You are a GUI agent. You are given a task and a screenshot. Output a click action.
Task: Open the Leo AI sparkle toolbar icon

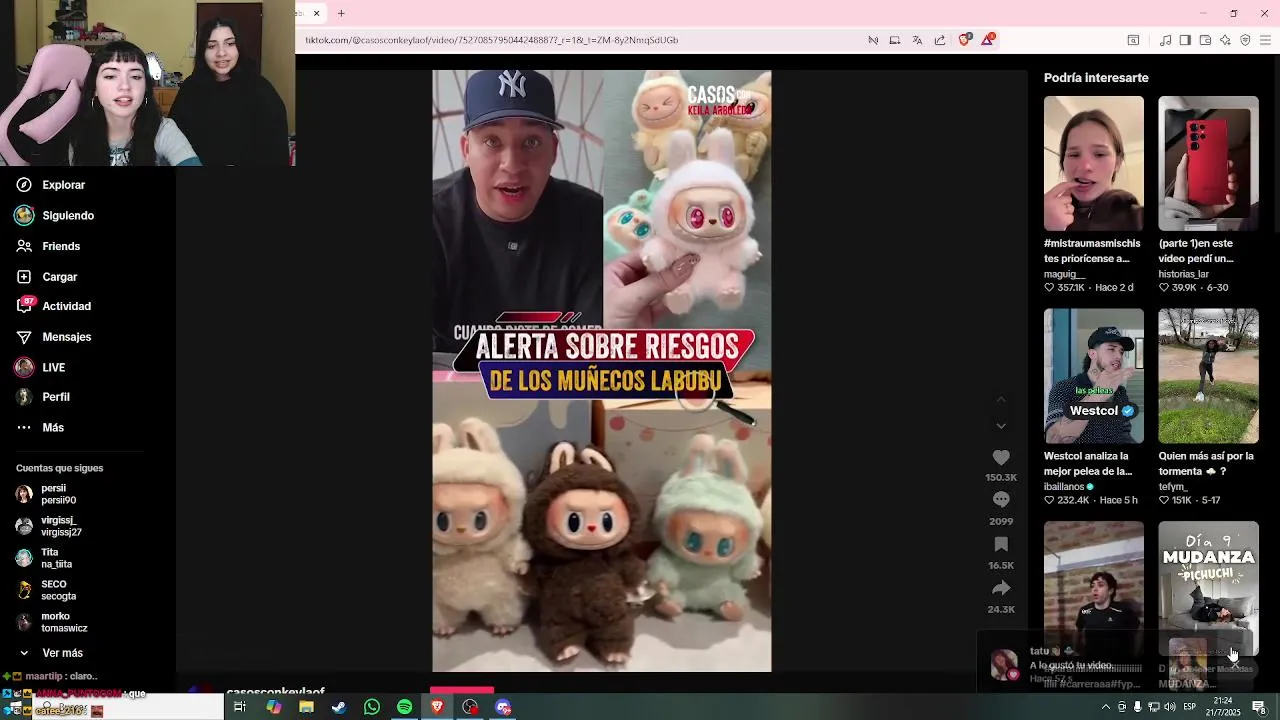pos(1225,40)
